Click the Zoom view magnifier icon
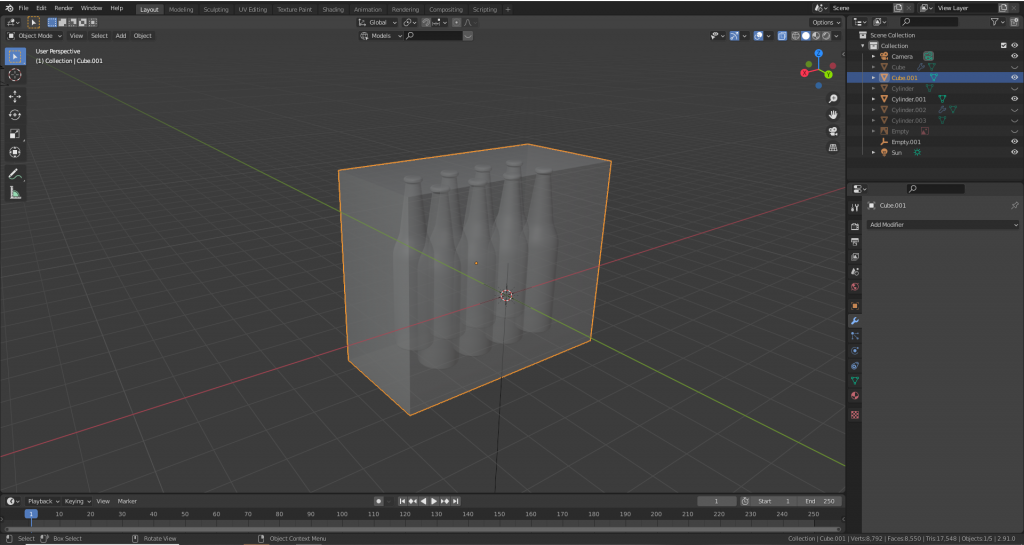 tap(833, 99)
